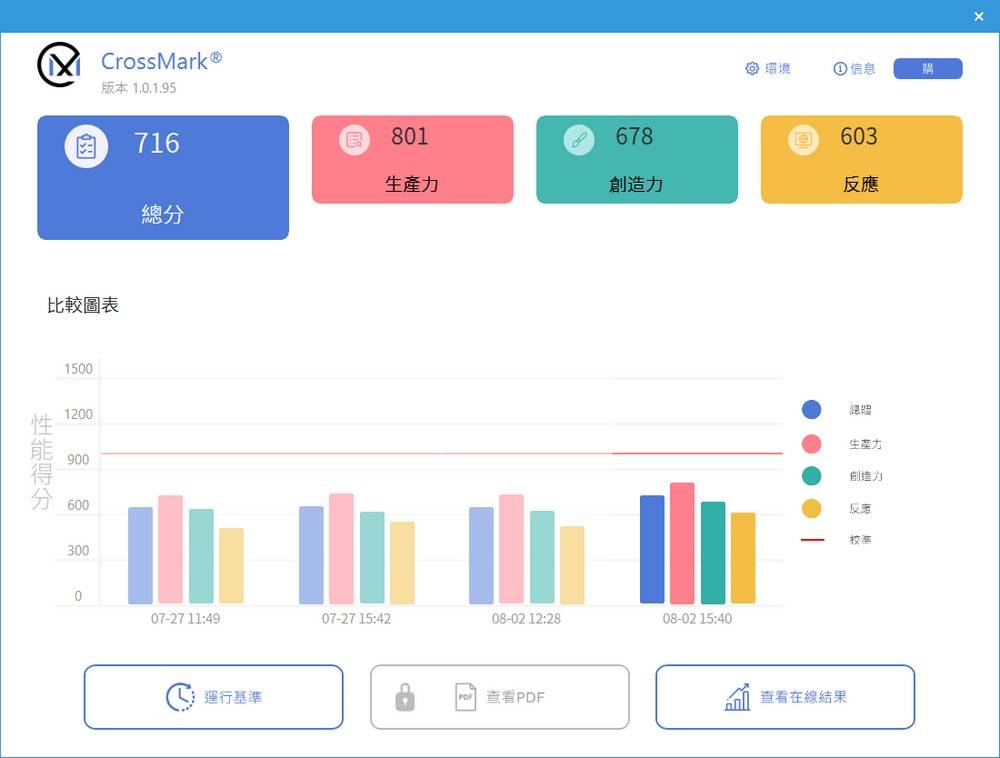Click the yellow 反應 legend dot
Image resolution: width=1000 pixels, height=758 pixels.
point(811,509)
